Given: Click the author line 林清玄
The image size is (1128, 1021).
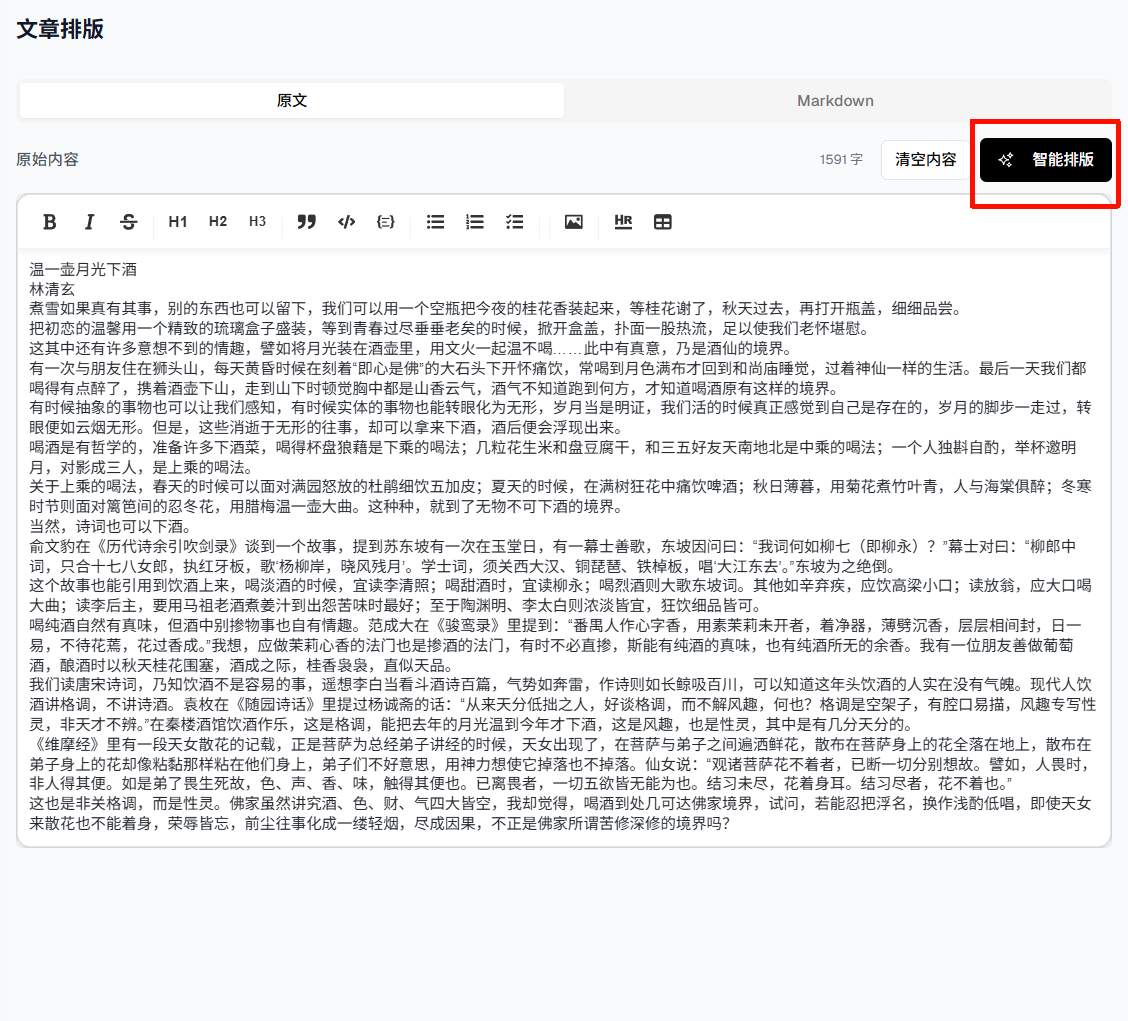Looking at the screenshot, I should [52, 289].
